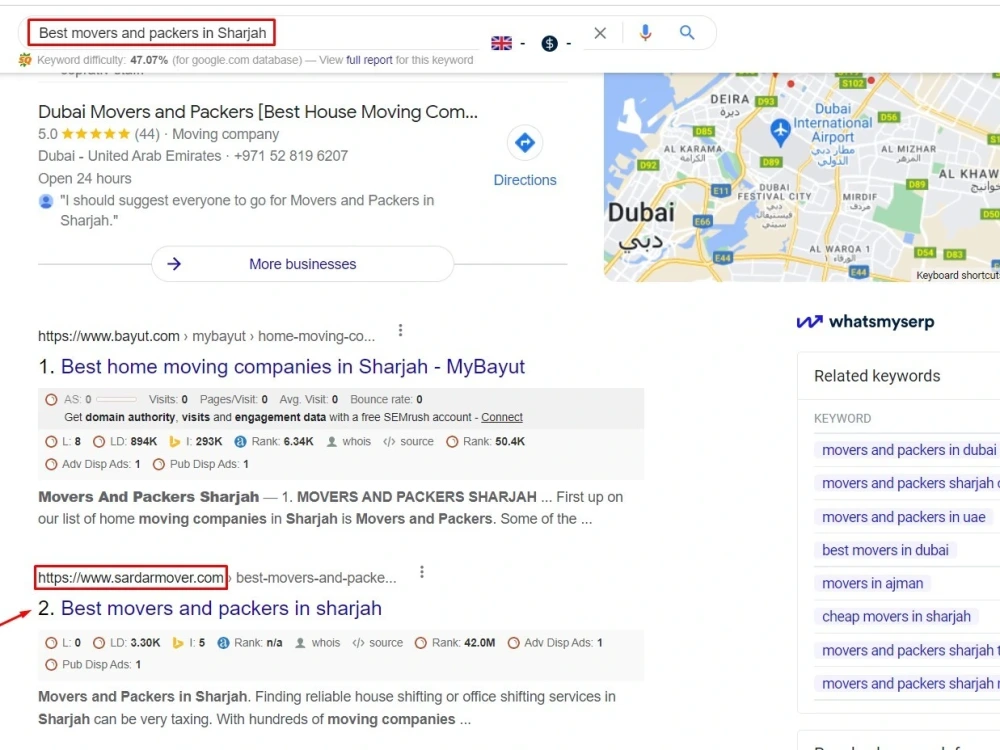Select related keyword best movers in dubai
This screenshot has width=1000, height=750.
885,550
